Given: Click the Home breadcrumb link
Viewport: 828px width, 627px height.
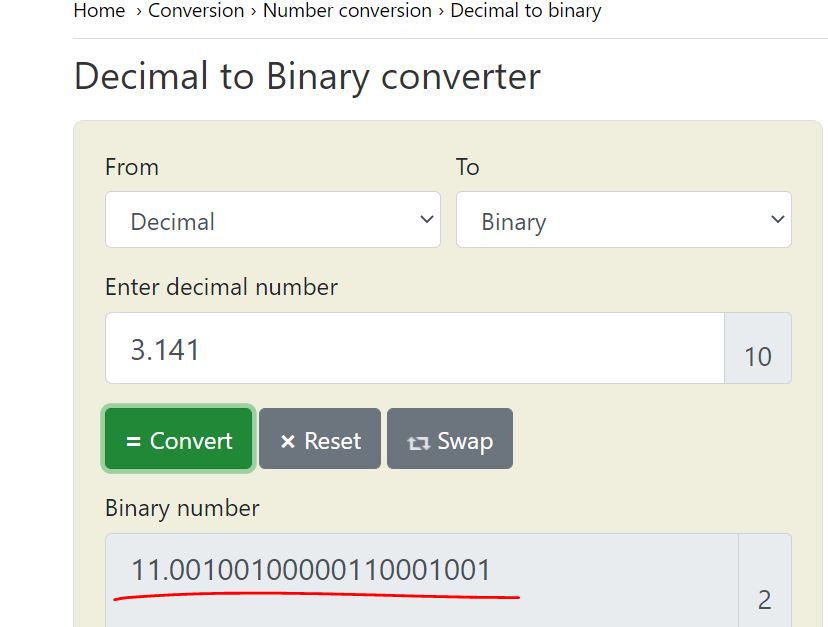Looking at the screenshot, I should [99, 12].
